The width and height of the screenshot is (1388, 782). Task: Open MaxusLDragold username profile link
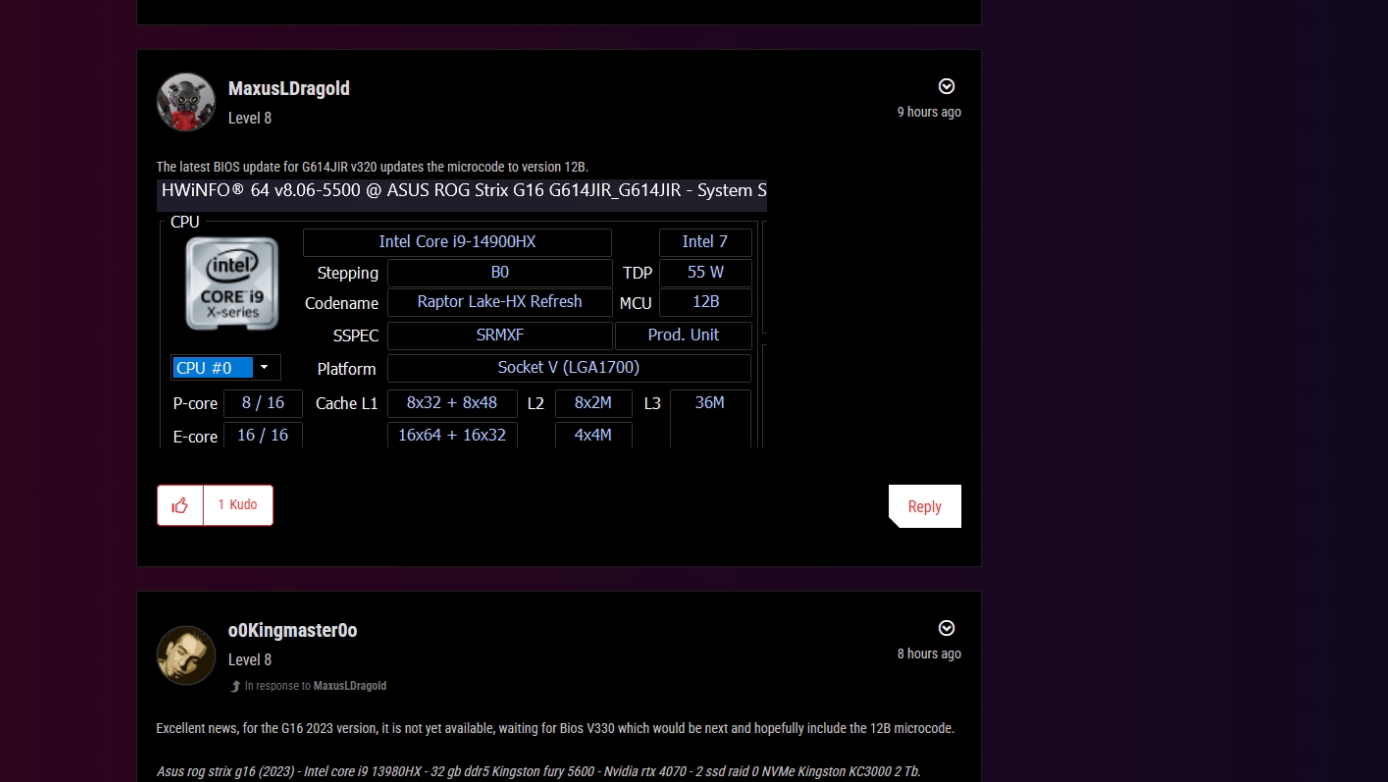coord(289,88)
